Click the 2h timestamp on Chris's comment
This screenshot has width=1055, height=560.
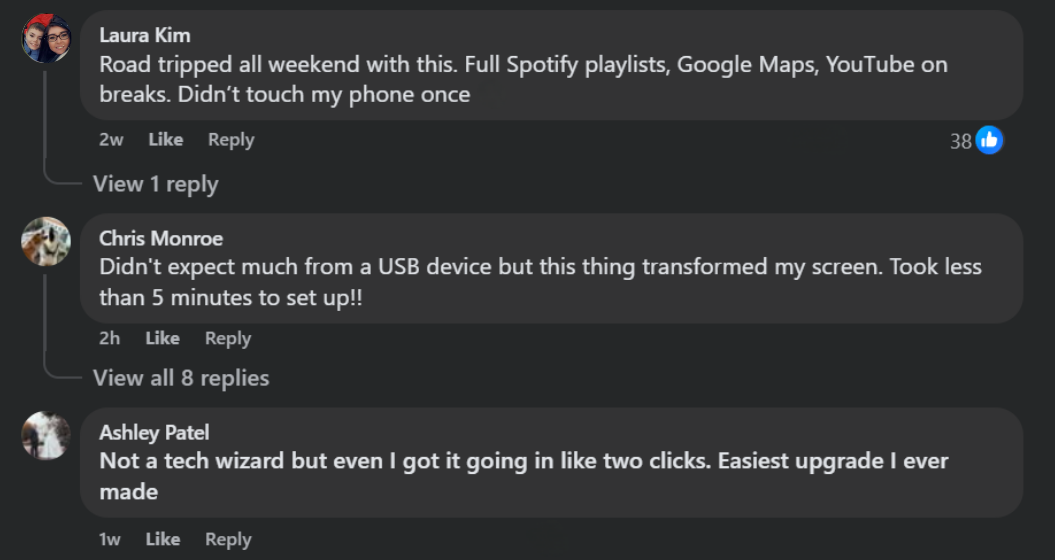tap(109, 338)
